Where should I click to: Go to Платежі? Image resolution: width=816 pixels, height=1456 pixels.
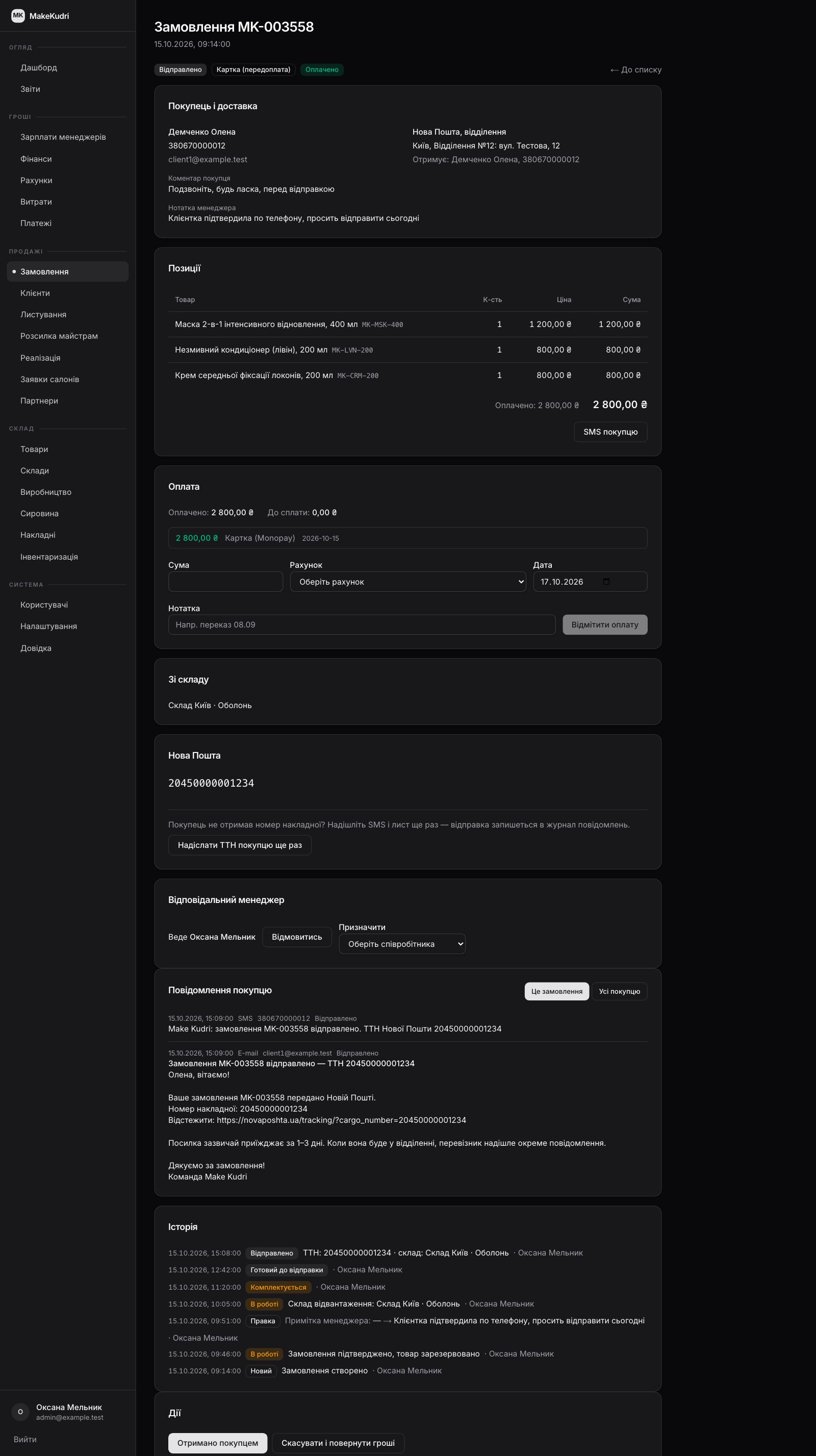point(68,223)
